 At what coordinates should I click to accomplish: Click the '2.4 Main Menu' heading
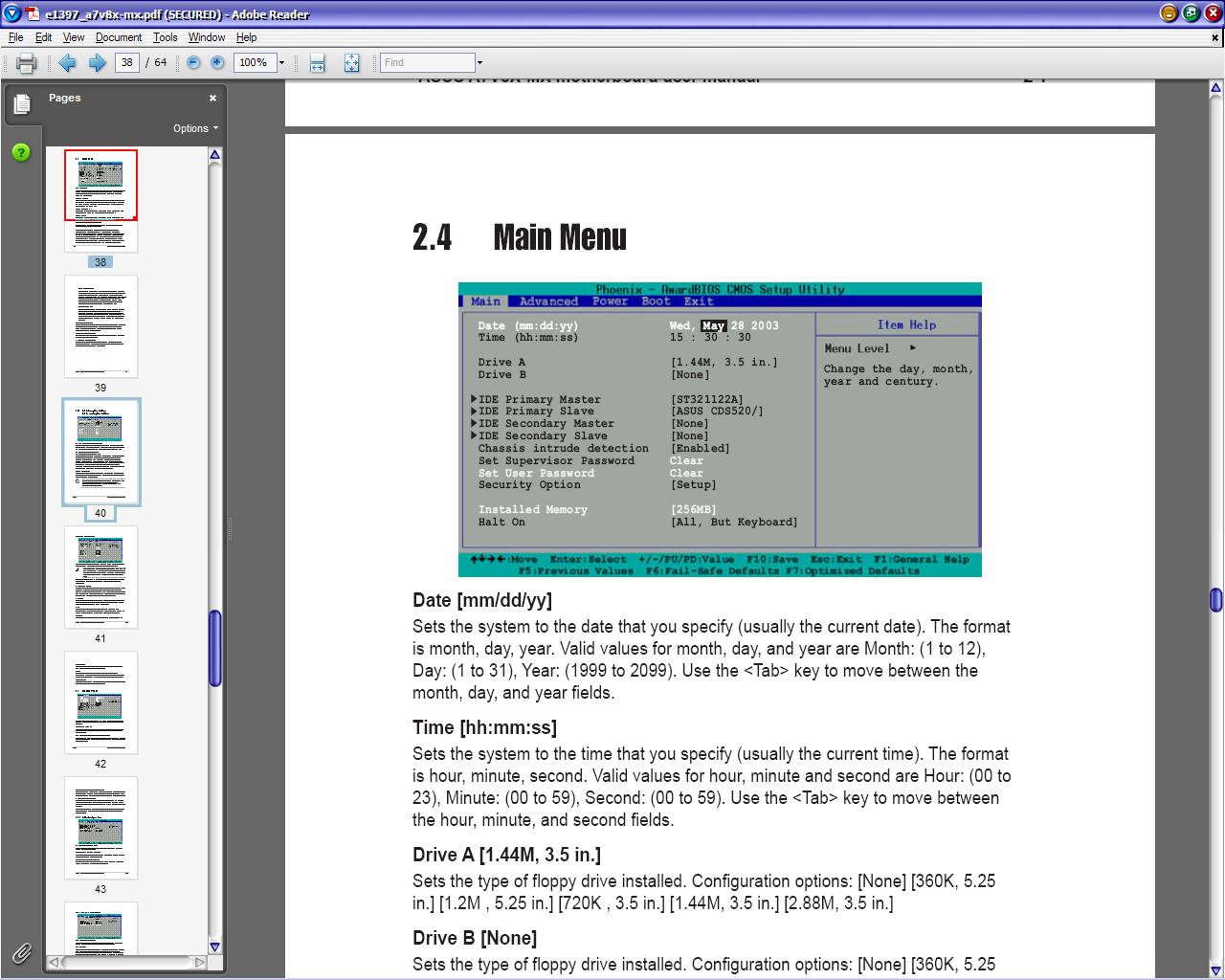pyautogui.click(x=520, y=237)
